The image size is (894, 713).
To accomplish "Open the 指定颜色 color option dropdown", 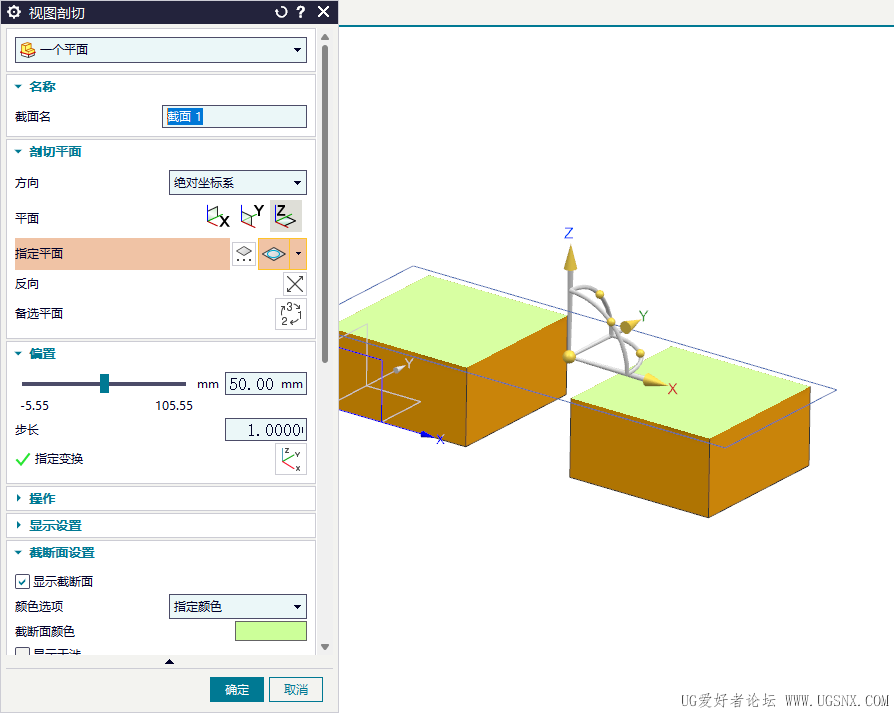I will coord(238,606).
